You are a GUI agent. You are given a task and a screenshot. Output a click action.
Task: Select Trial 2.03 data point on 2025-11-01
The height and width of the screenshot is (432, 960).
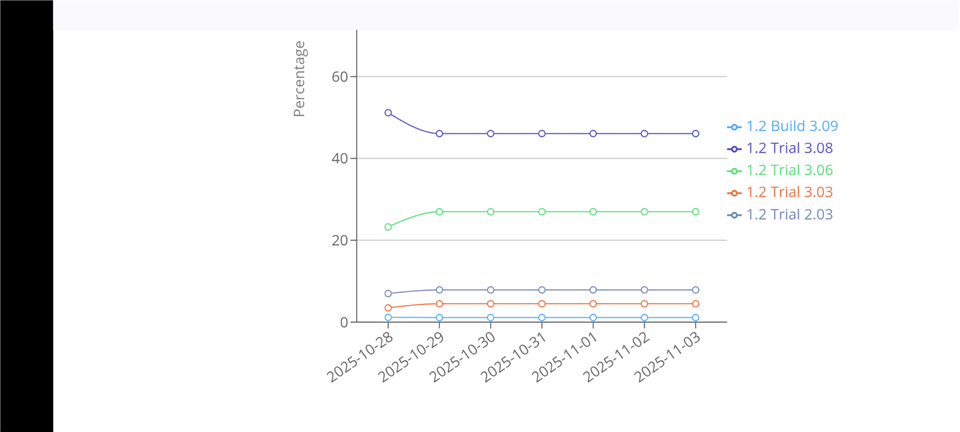(x=593, y=290)
